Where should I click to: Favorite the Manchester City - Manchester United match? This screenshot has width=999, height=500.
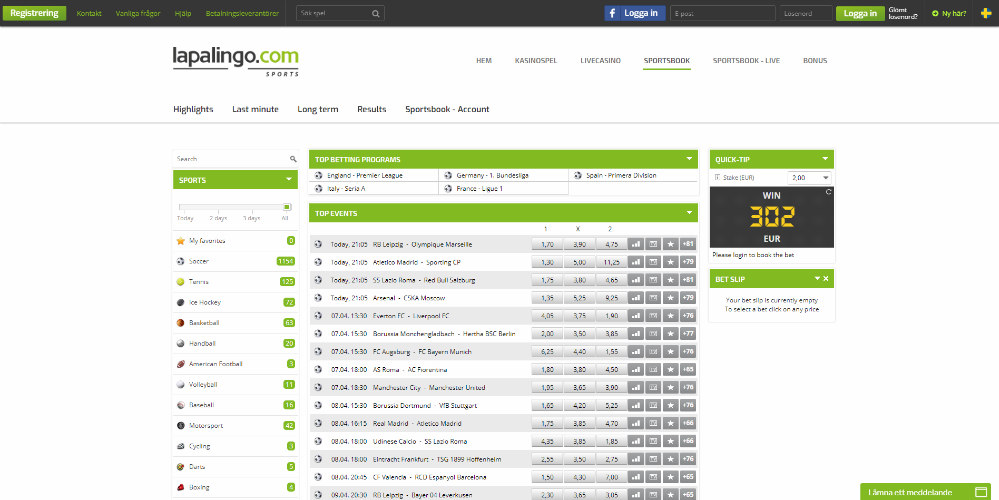(670, 387)
